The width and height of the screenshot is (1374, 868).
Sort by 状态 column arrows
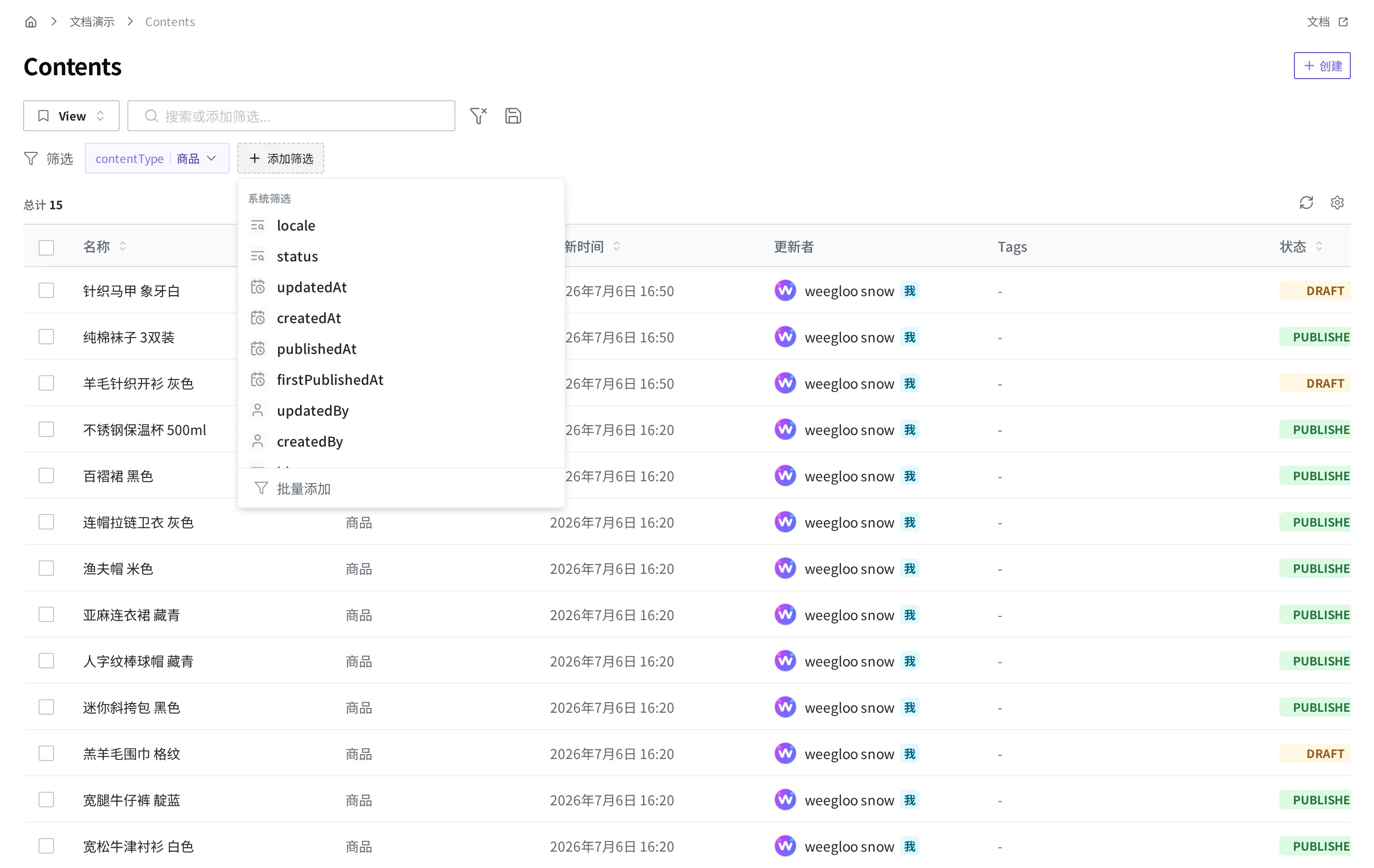tap(1319, 246)
